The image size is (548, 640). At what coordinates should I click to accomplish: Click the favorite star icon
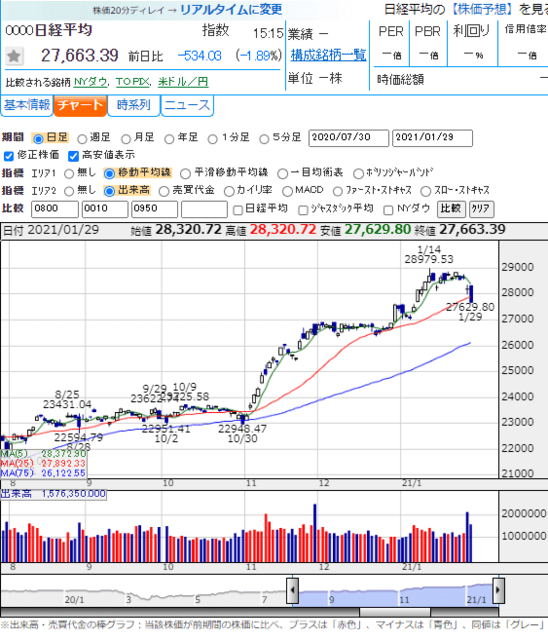(14, 56)
